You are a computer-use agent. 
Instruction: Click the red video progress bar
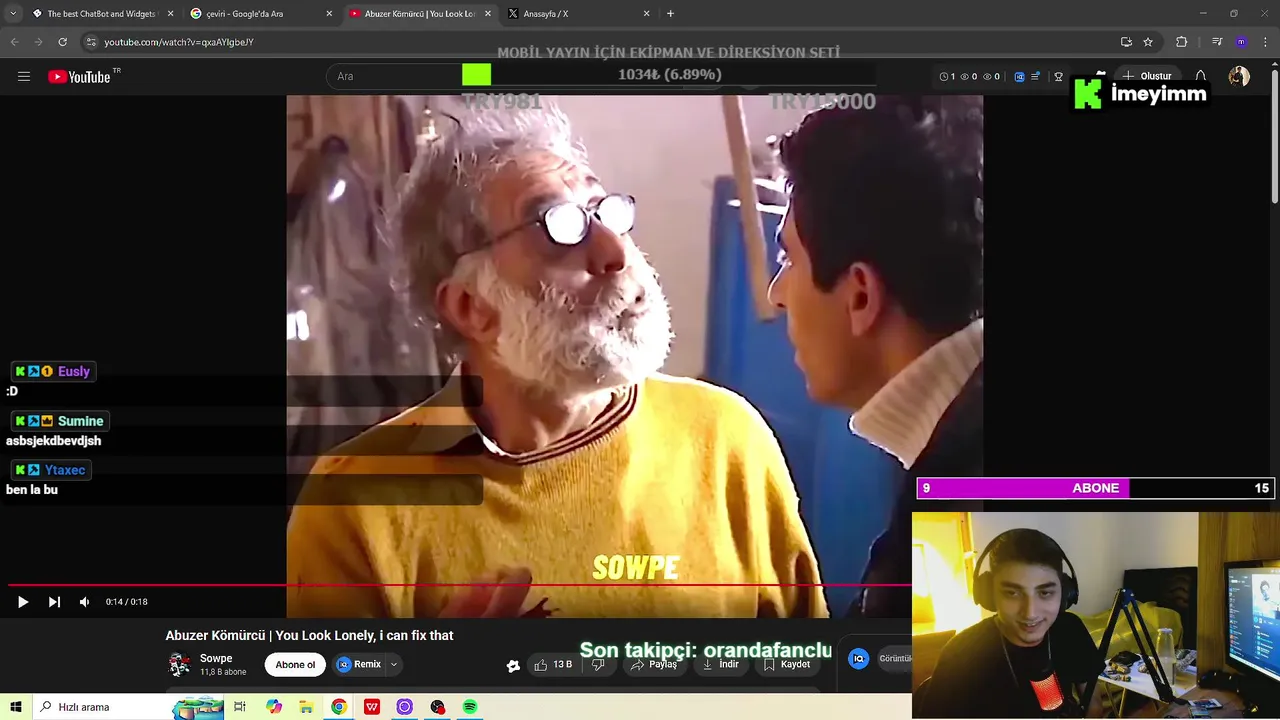pyautogui.click(x=460, y=585)
